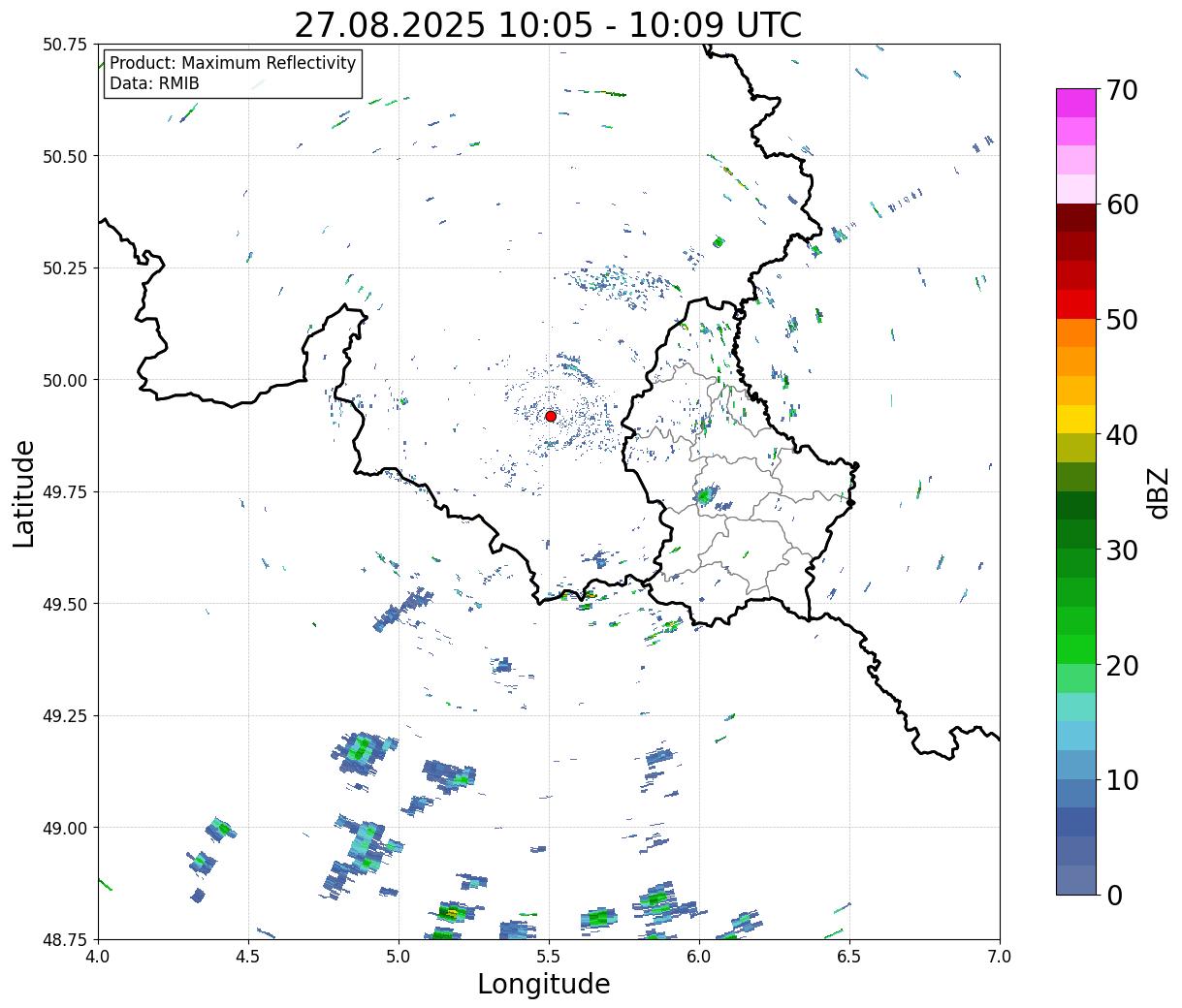Click latitude tick label 49.25

[x=66, y=716]
